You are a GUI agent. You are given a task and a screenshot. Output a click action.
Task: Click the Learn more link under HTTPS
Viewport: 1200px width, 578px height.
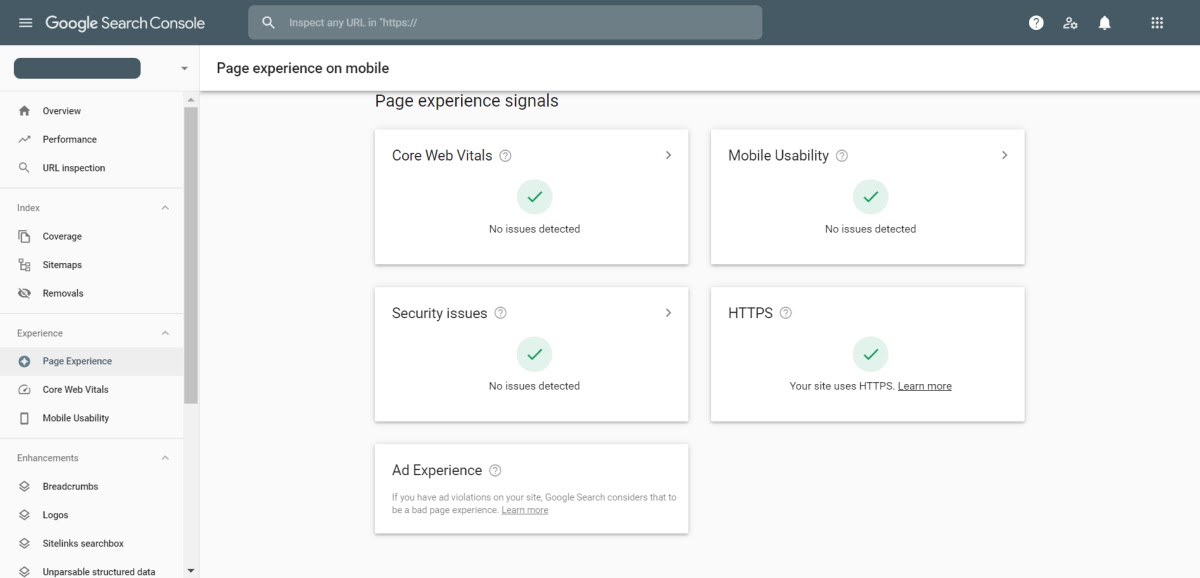pyautogui.click(x=925, y=385)
